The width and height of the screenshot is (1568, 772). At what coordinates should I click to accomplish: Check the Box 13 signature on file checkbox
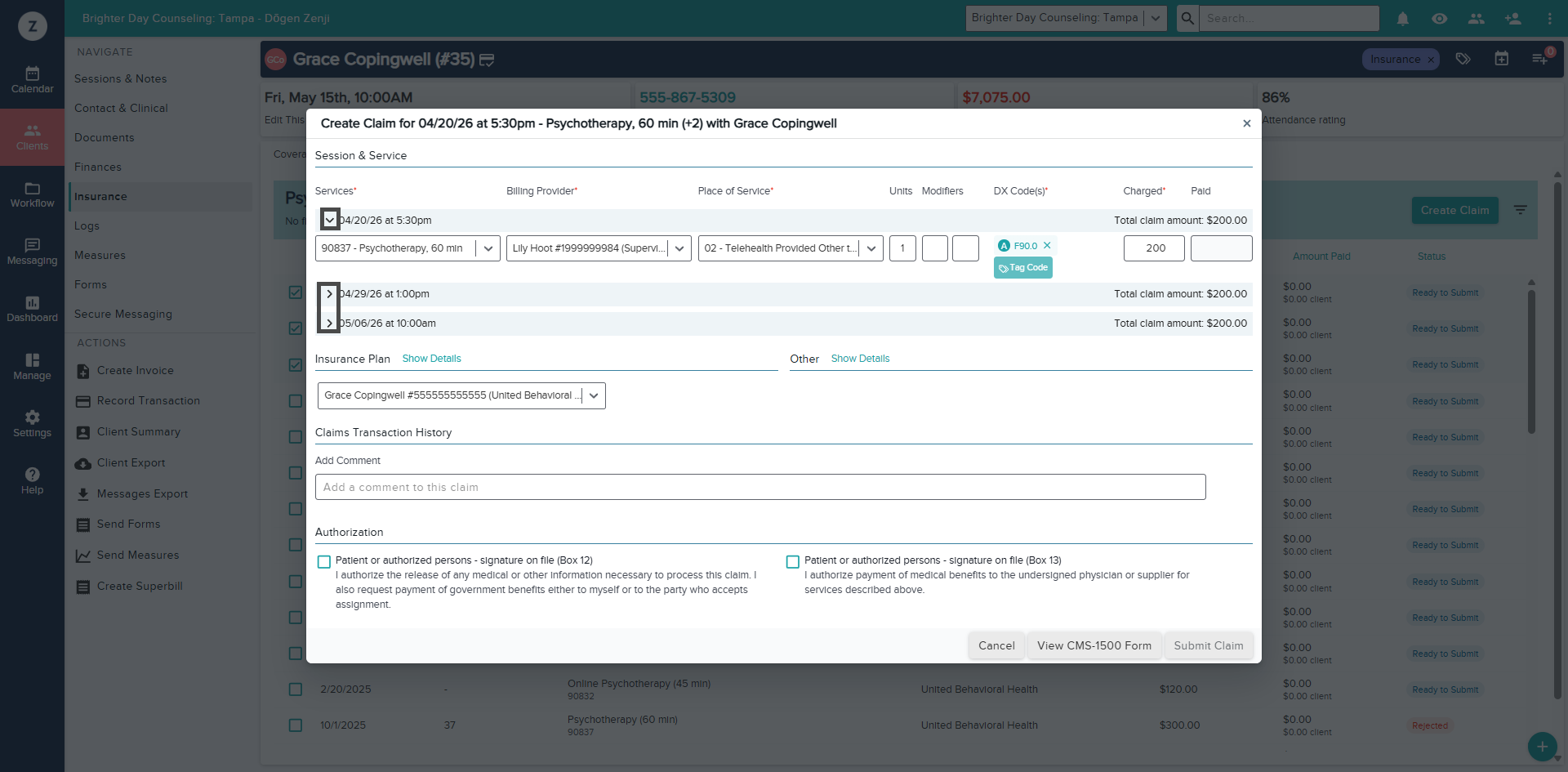pos(793,562)
